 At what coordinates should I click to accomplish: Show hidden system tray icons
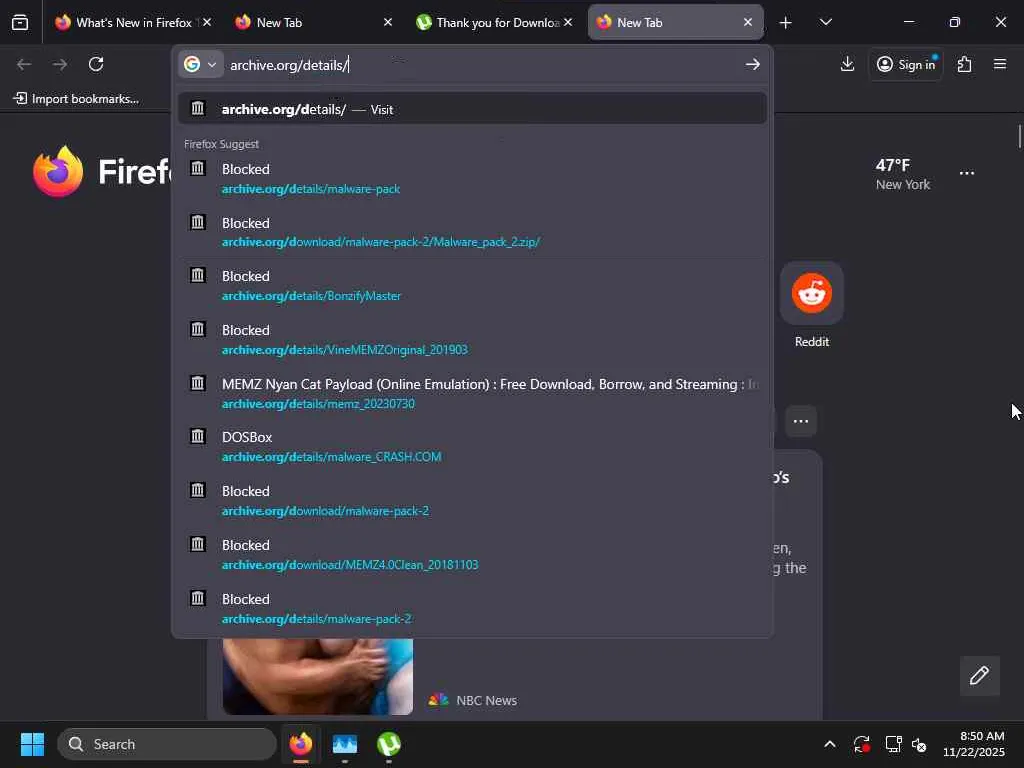(x=829, y=744)
